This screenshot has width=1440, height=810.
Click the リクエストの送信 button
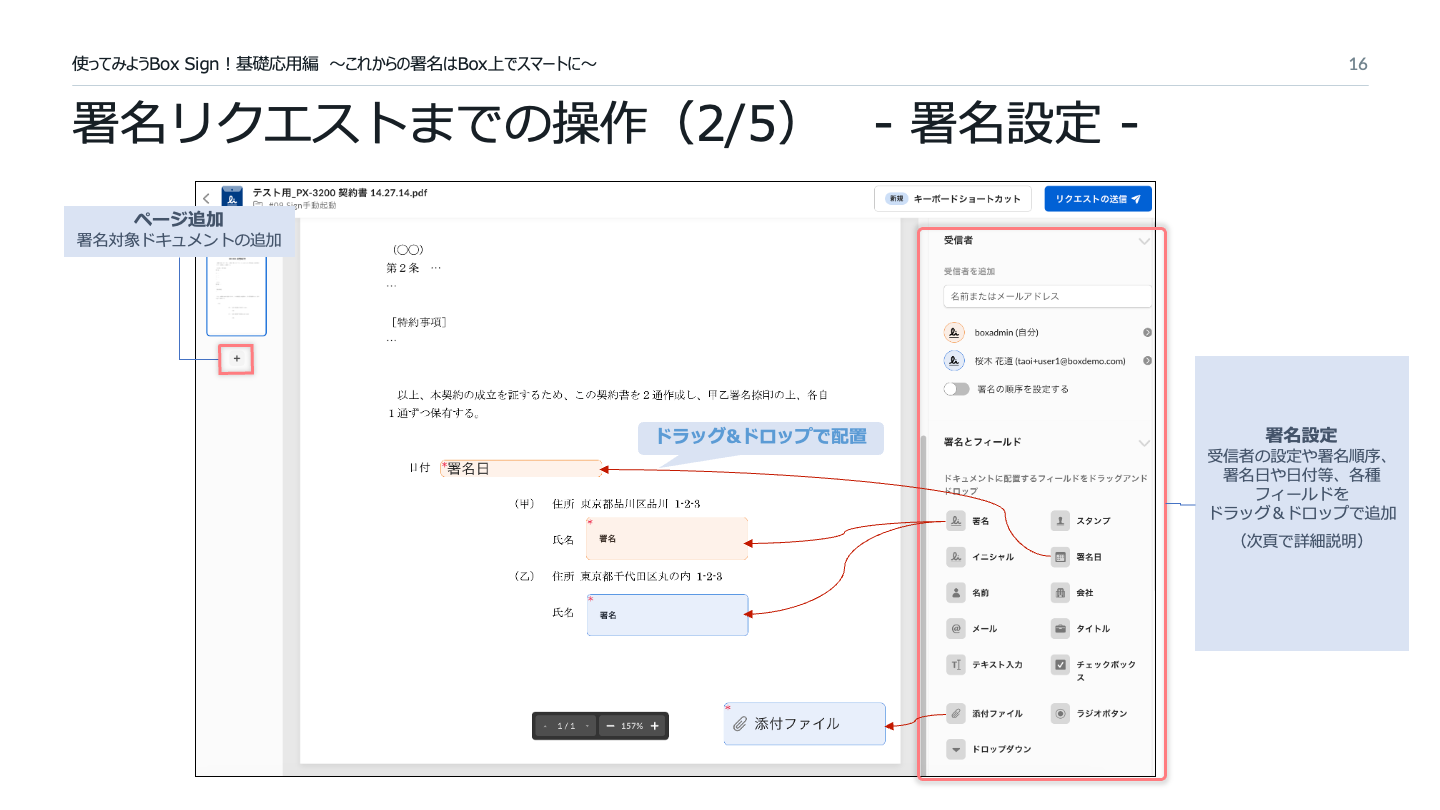point(1097,198)
